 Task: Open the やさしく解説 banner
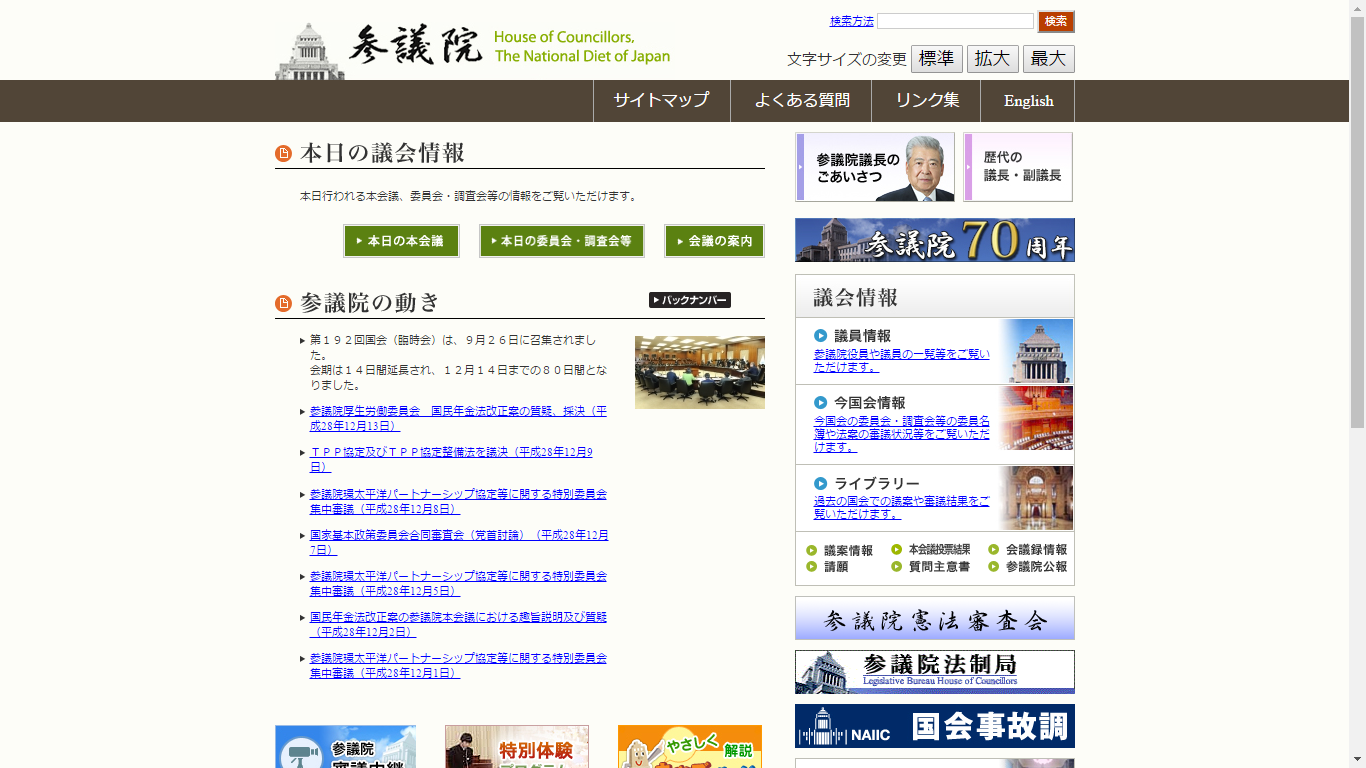pyautogui.click(x=690, y=747)
